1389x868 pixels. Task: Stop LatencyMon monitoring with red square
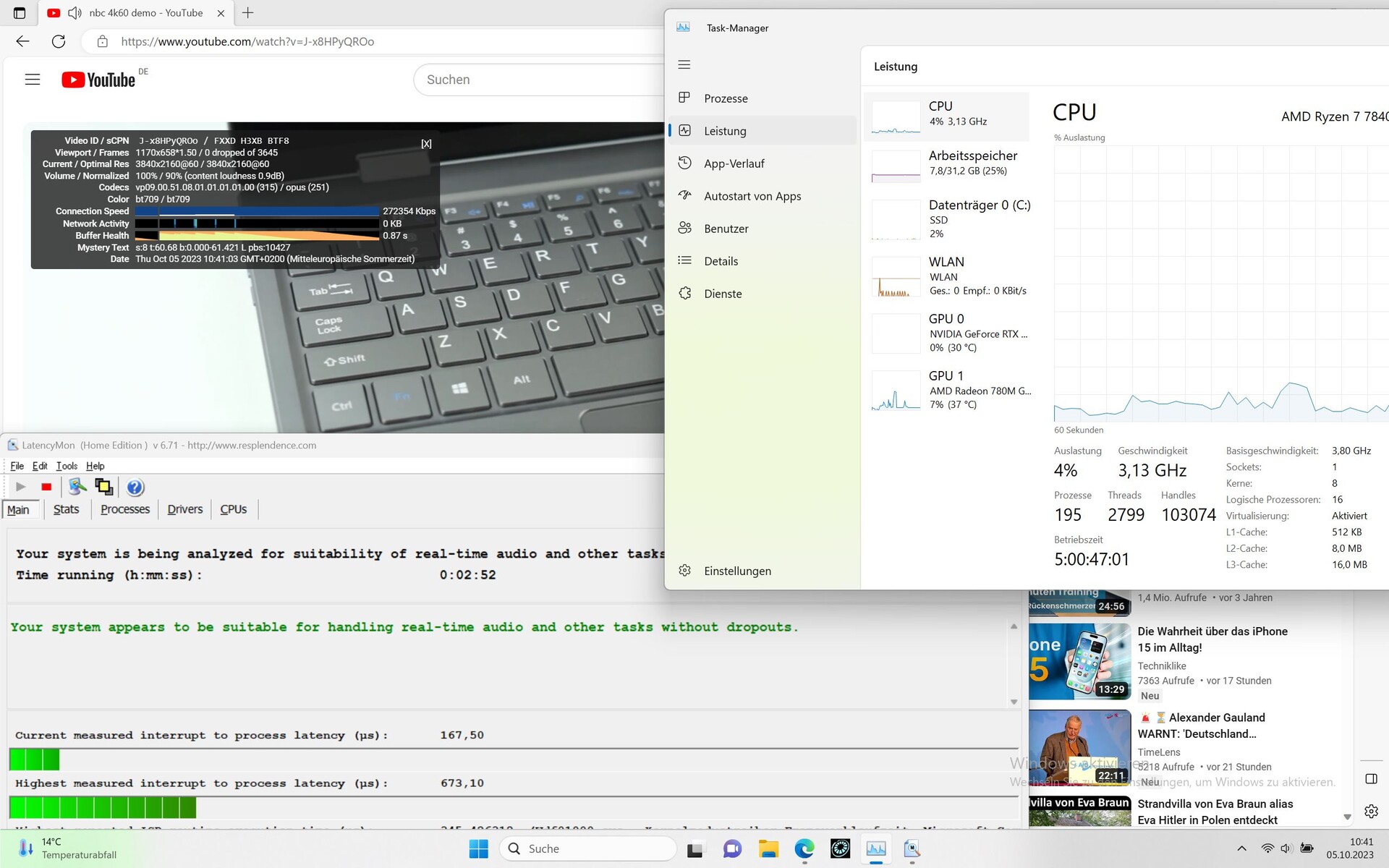(46, 487)
